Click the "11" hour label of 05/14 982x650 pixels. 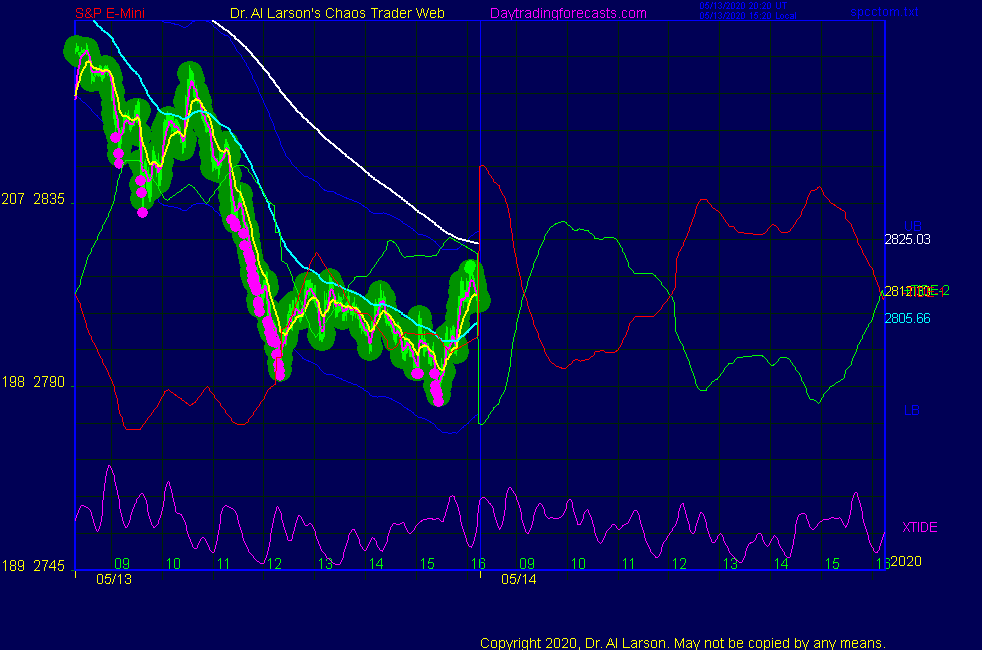click(629, 564)
